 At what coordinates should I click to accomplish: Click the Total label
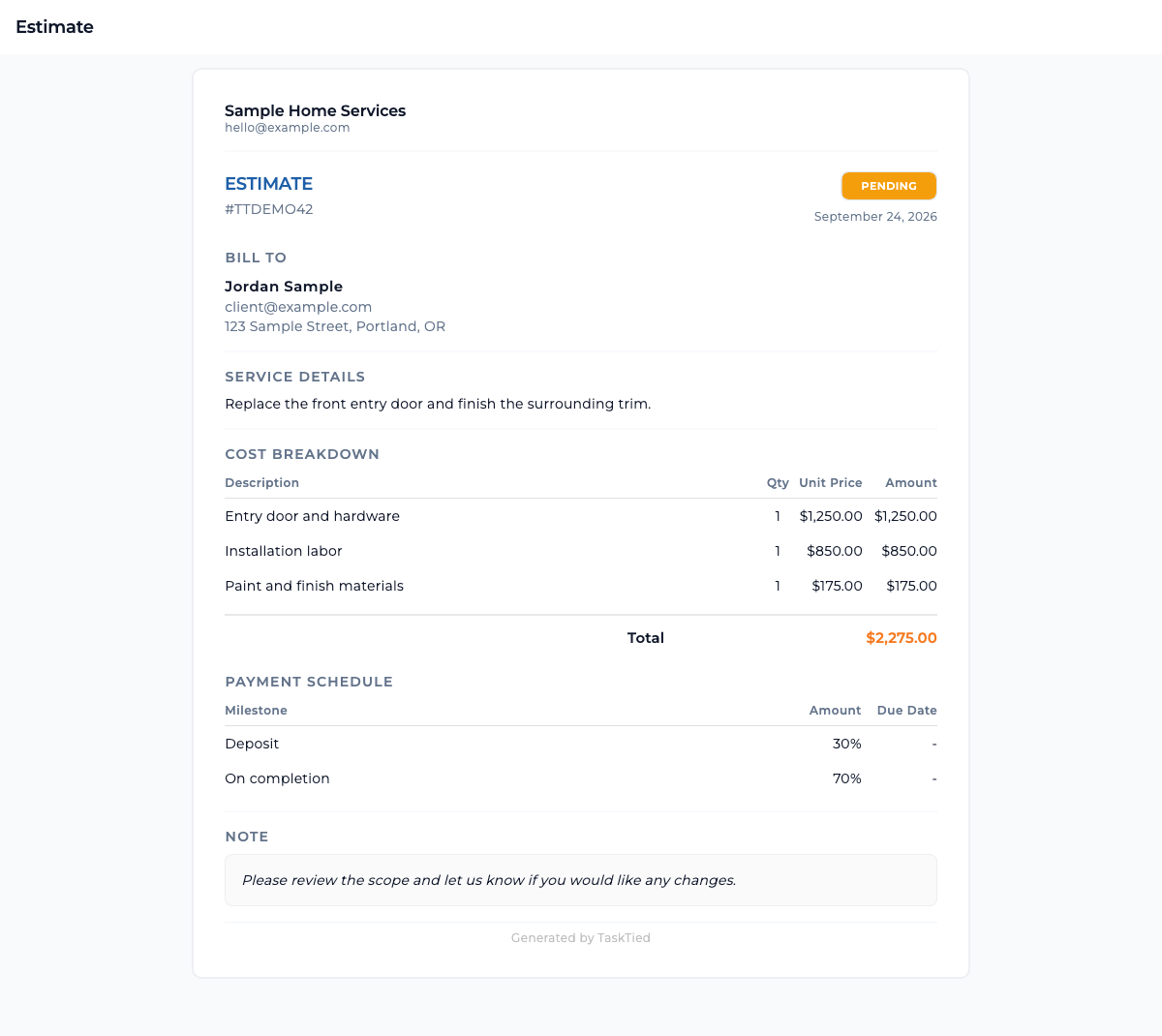coord(646,638)
